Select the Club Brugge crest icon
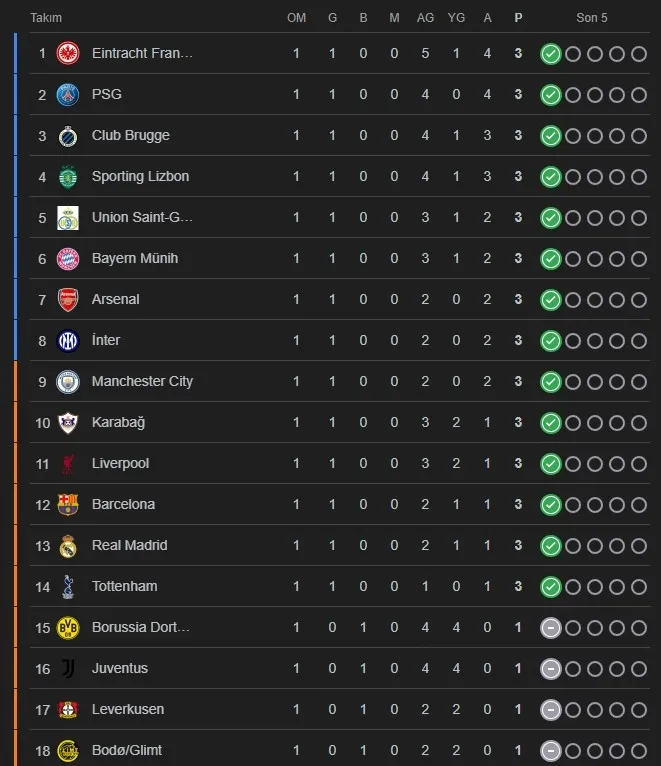Screen dimensions: 661x766 (68, 135)
